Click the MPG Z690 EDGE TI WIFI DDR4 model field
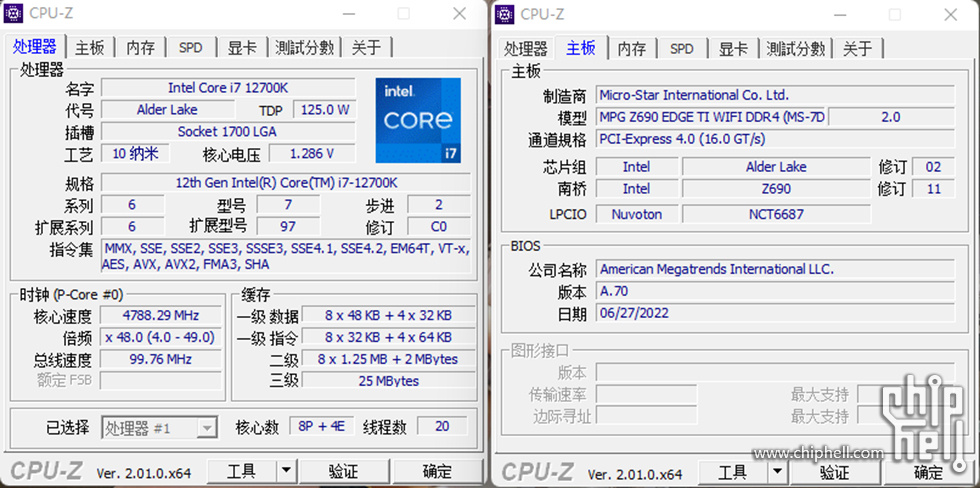The height and width of the screenshot is (488, 980). (x=712, y=117)
